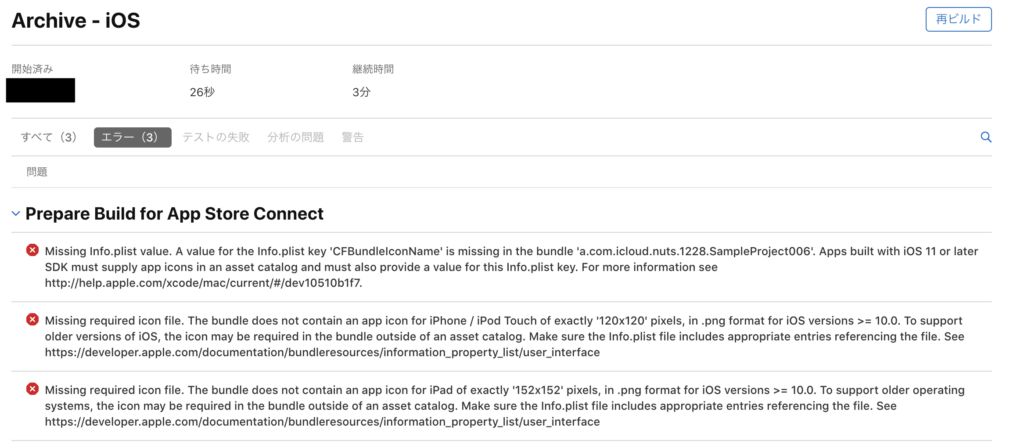Click the 問題 column header
The height and width of the screenshot is (448, 1024).
click(x=37, y=172)
